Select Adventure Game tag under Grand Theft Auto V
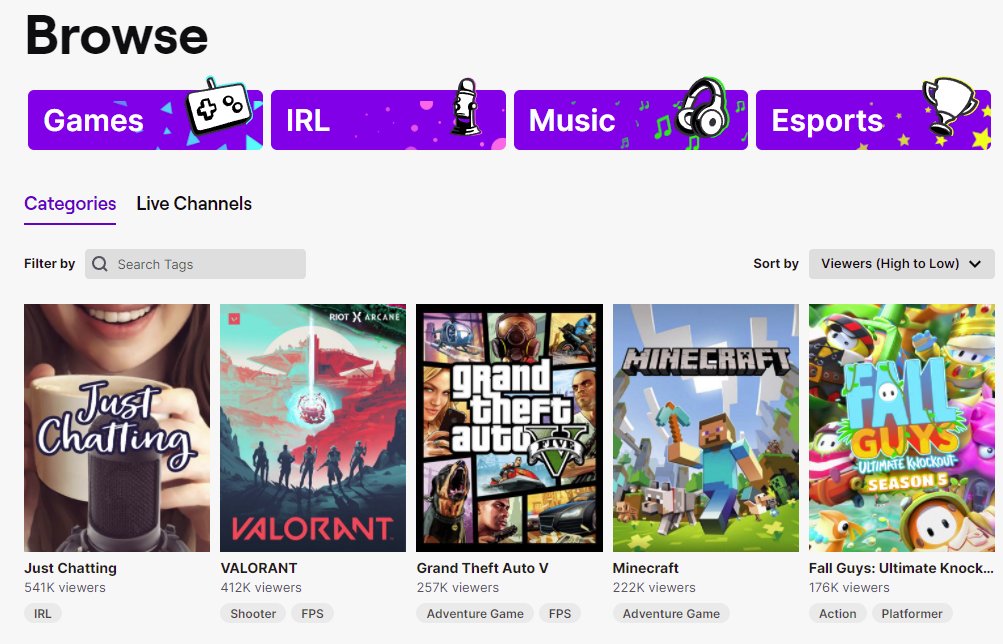 click(x=475, y=613)
